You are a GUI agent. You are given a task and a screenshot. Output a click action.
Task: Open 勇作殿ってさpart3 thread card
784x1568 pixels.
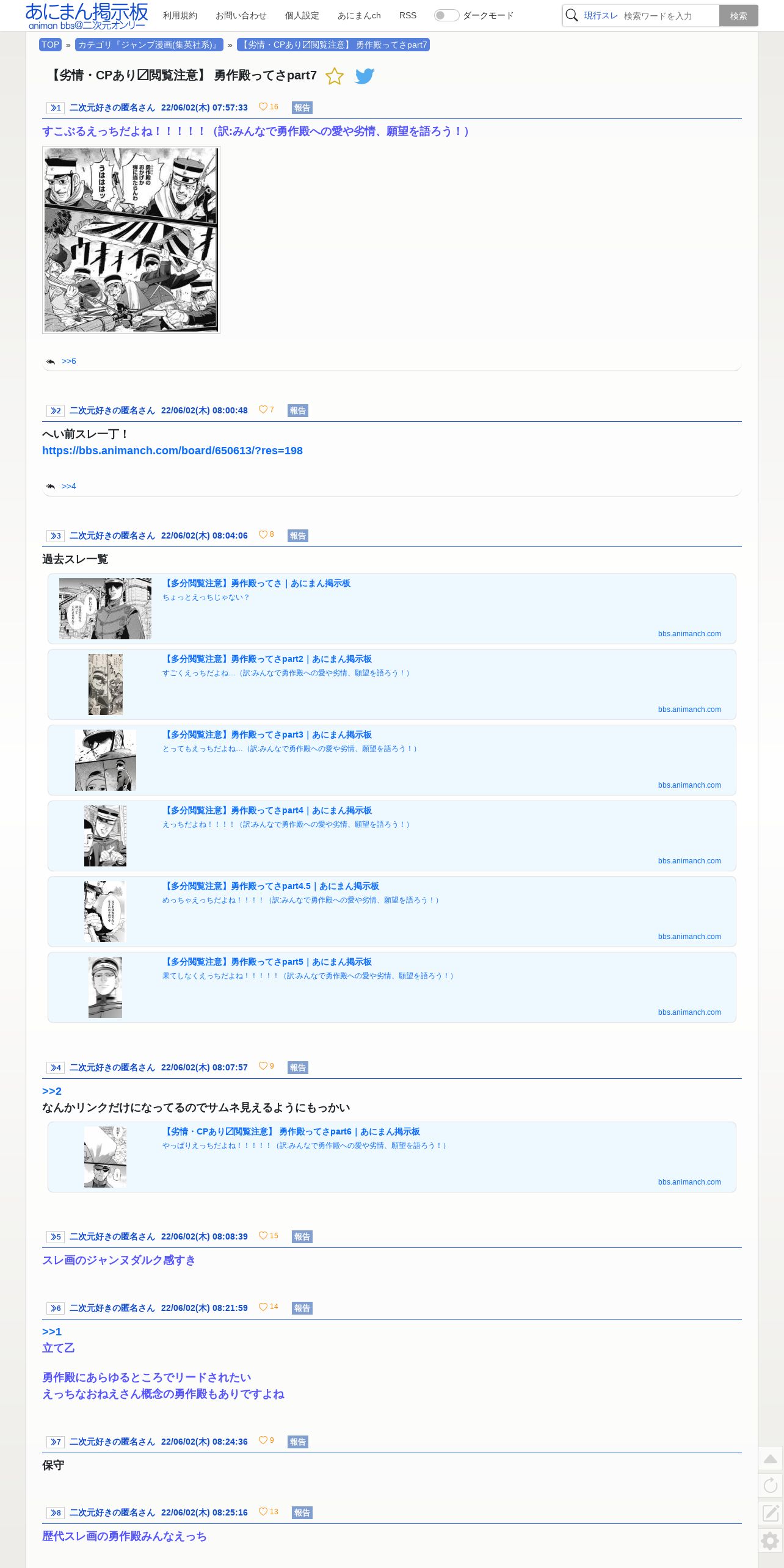[x=392, y=760]
